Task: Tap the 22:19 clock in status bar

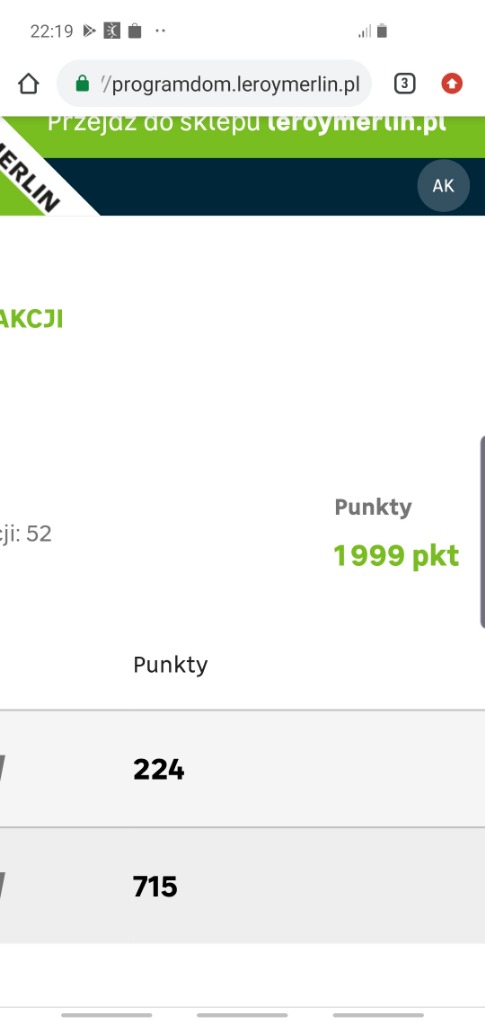Action: 52,31
